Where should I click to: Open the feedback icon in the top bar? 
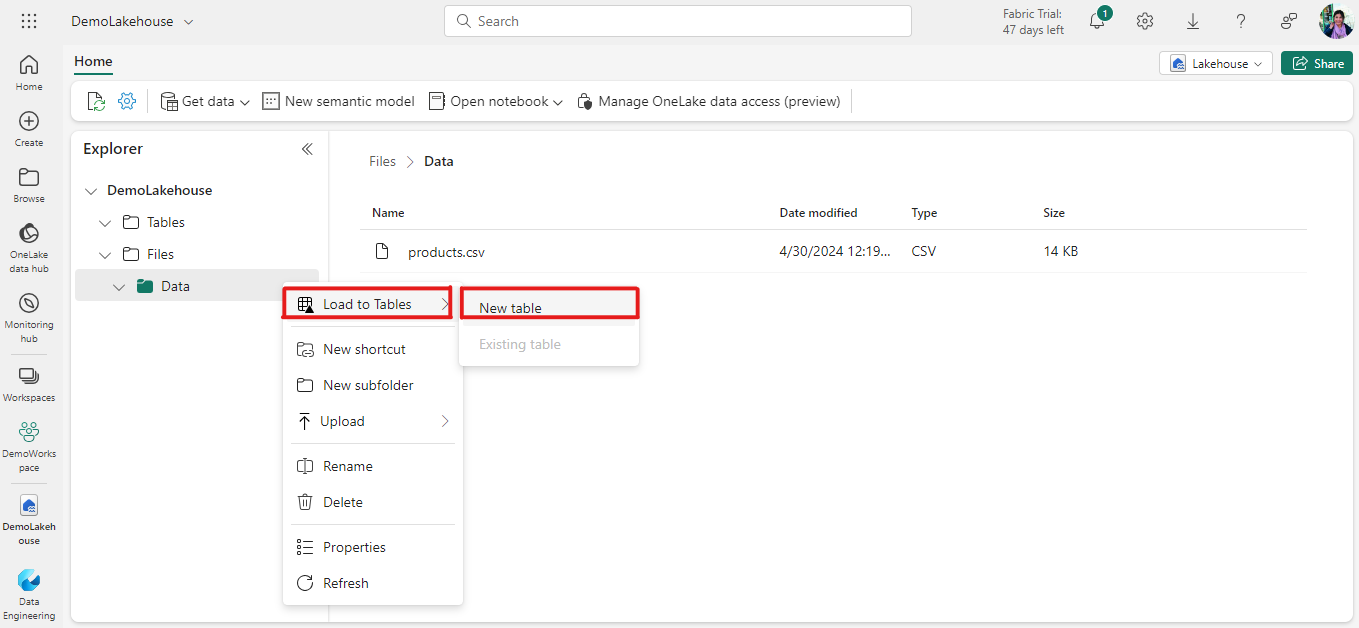1289,21
